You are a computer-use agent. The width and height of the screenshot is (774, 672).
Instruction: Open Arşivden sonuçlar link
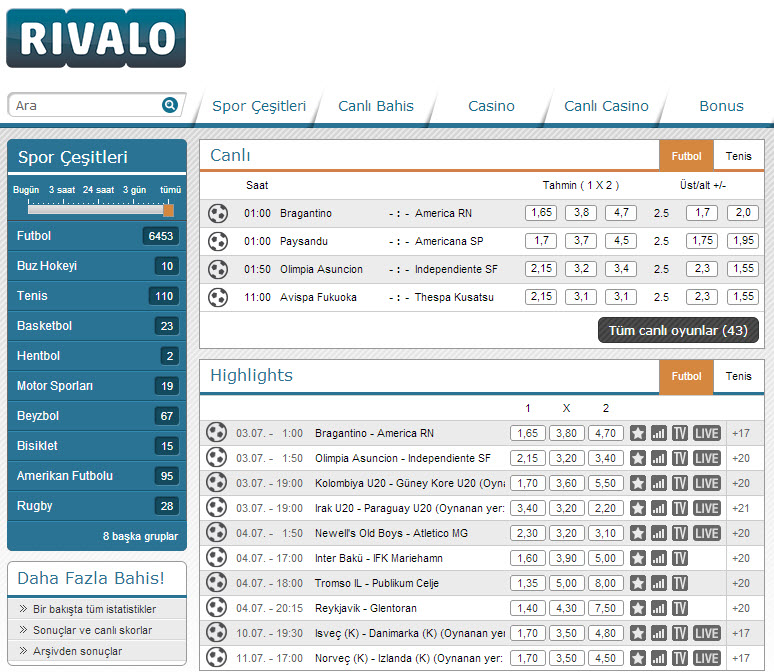tap(77, 651)
